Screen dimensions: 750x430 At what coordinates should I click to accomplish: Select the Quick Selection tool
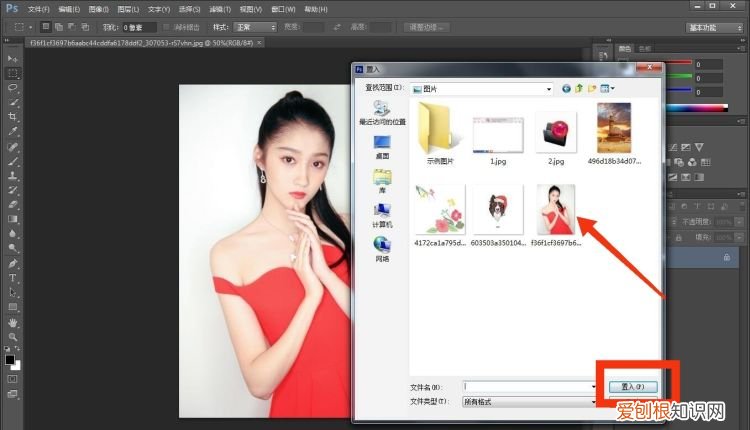tap(12, 102)
